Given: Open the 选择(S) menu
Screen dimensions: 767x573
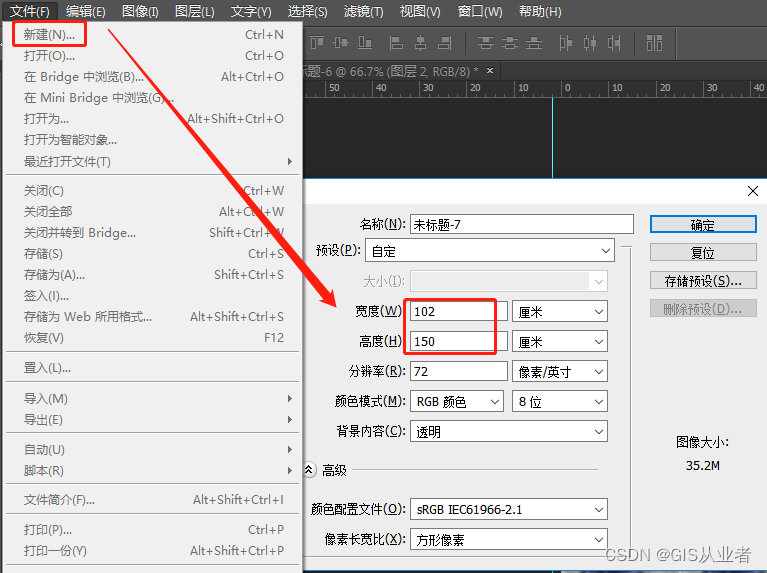Looking at the screenshot, I should pyautogui.click(x=307, y=11).
